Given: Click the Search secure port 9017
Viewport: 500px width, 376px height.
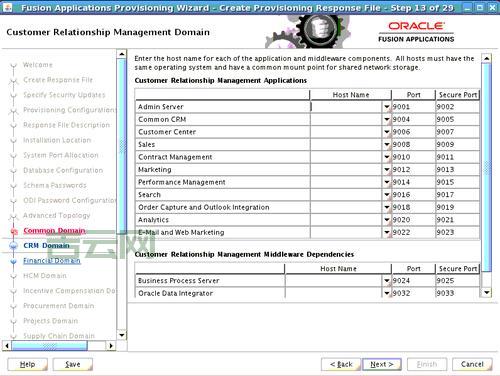Looking at the screenshot, I should (x=457, y=195).
